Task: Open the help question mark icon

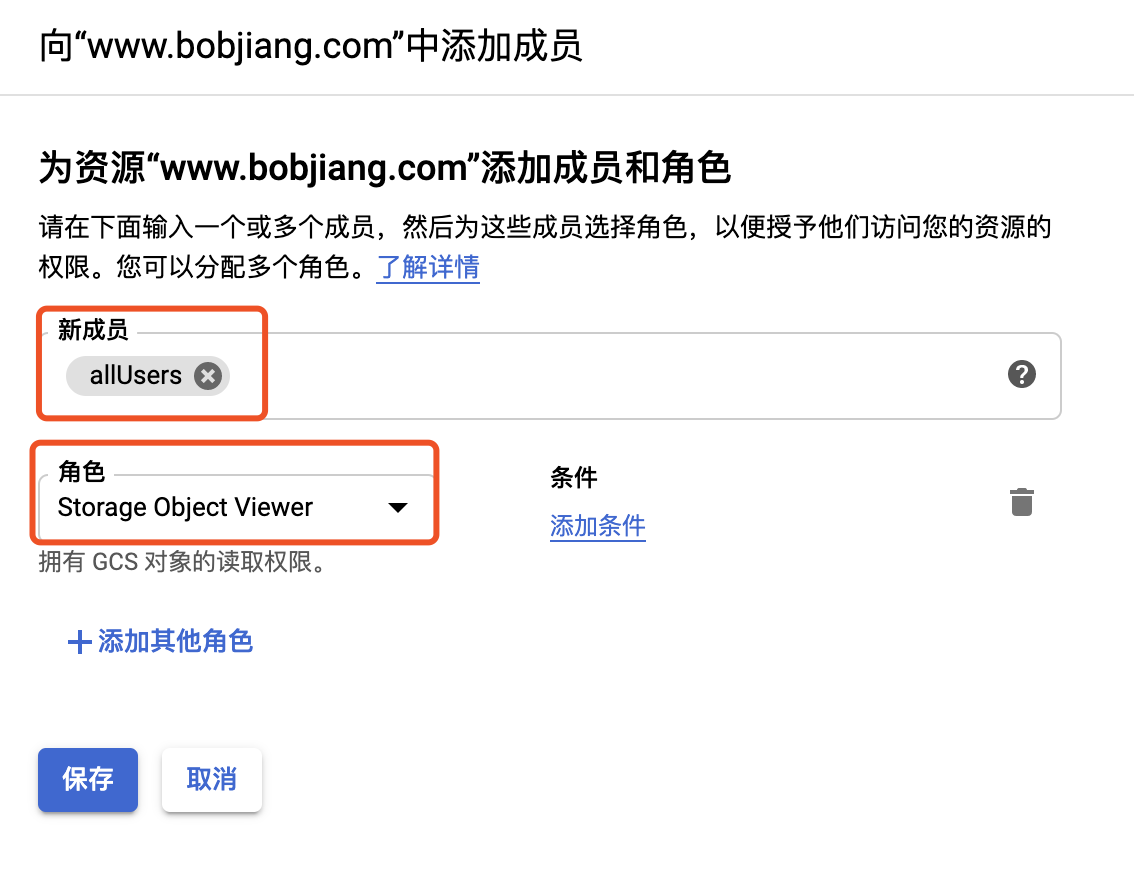Action: point(1021,374)
